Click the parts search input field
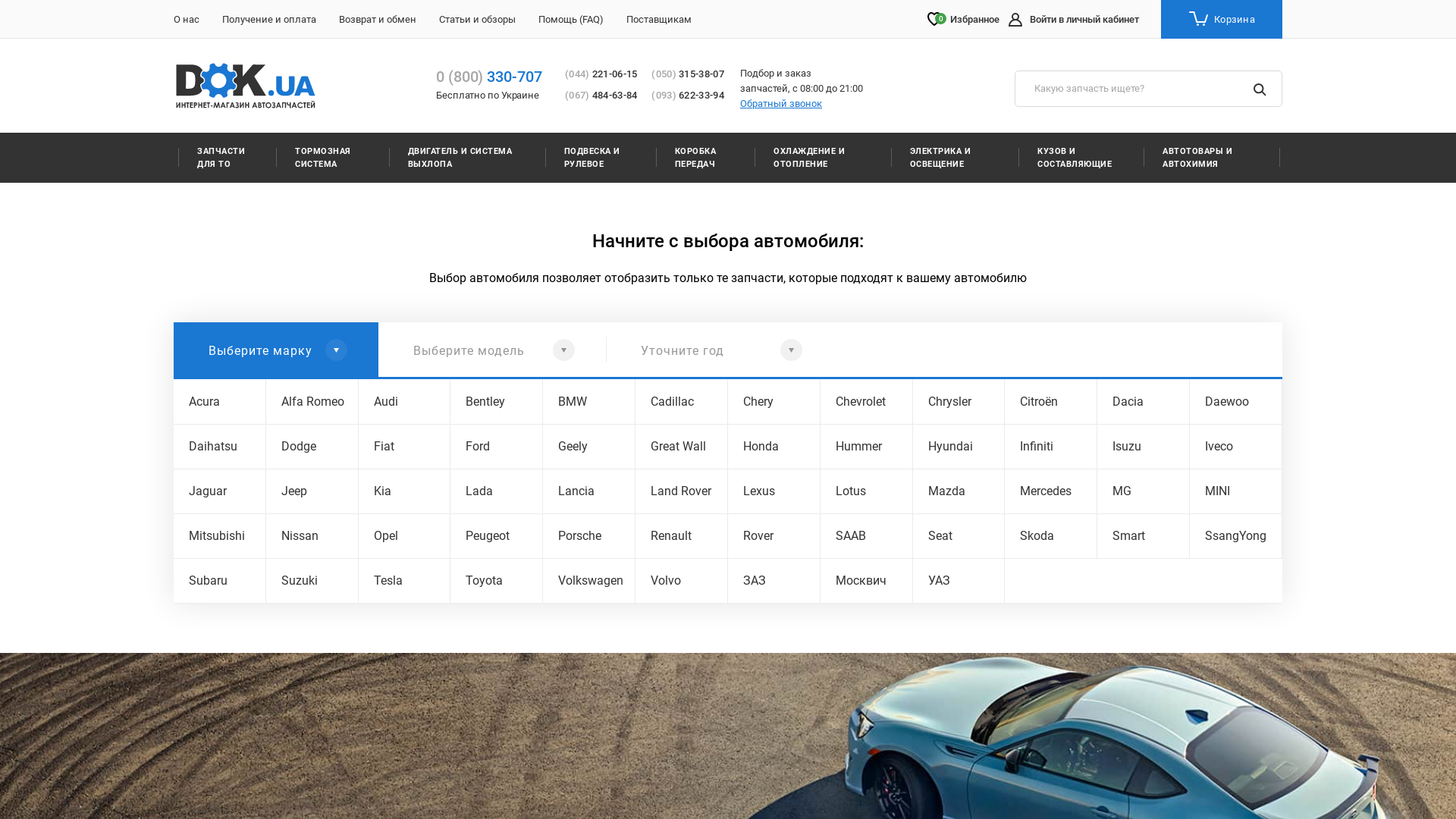Viewport: 1456px width, 819px height. 1148,89
